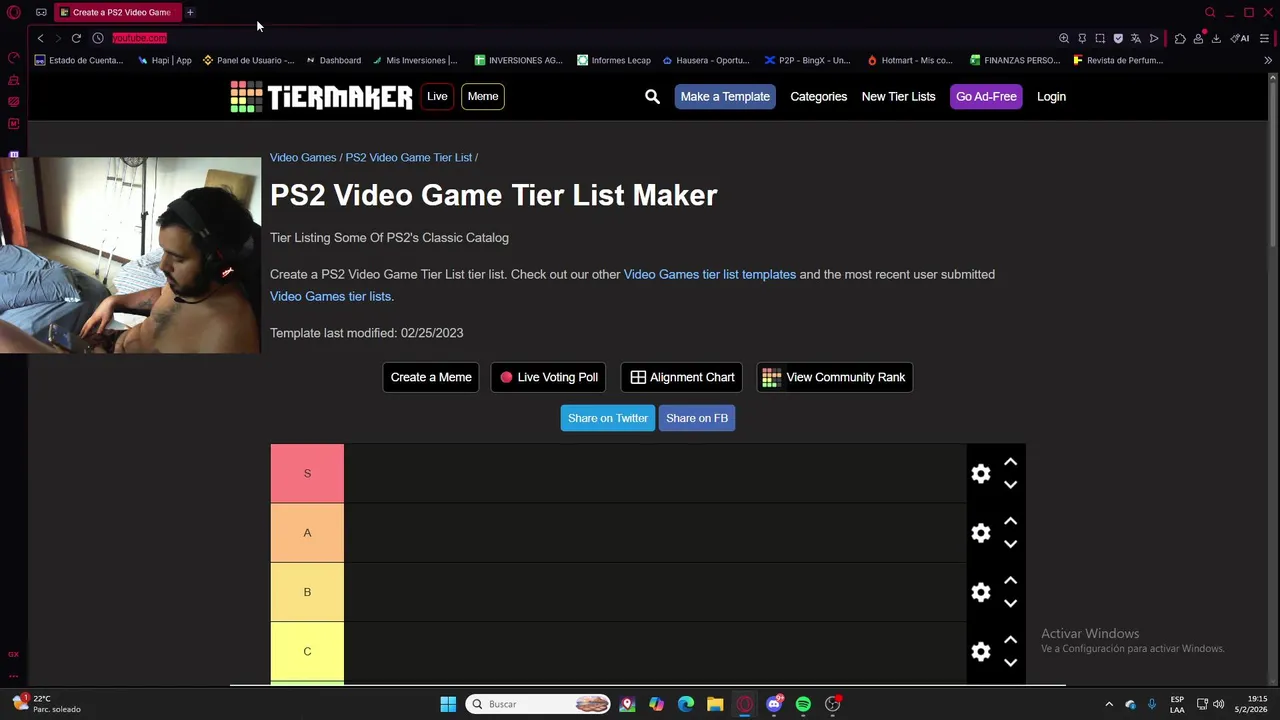
Task: Open the extensions cube icon
Action: (x=1180, y=38)
